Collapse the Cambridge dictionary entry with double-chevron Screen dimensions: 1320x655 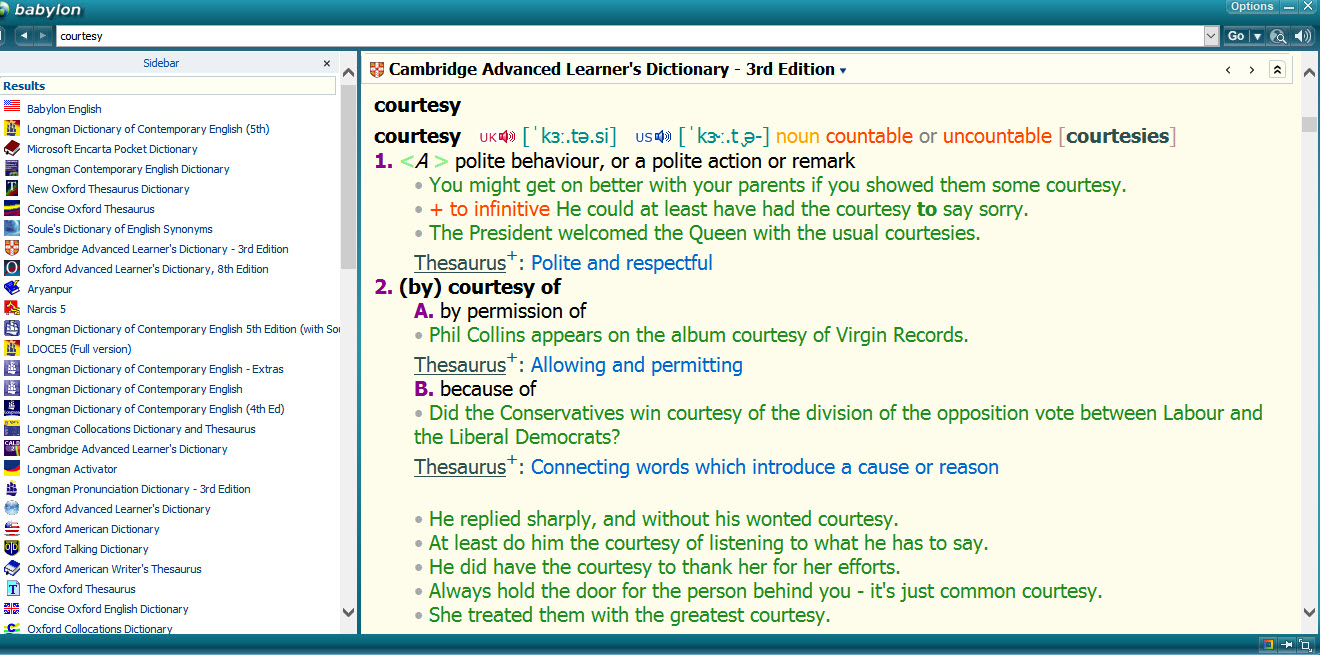[x=1277, y=70]
